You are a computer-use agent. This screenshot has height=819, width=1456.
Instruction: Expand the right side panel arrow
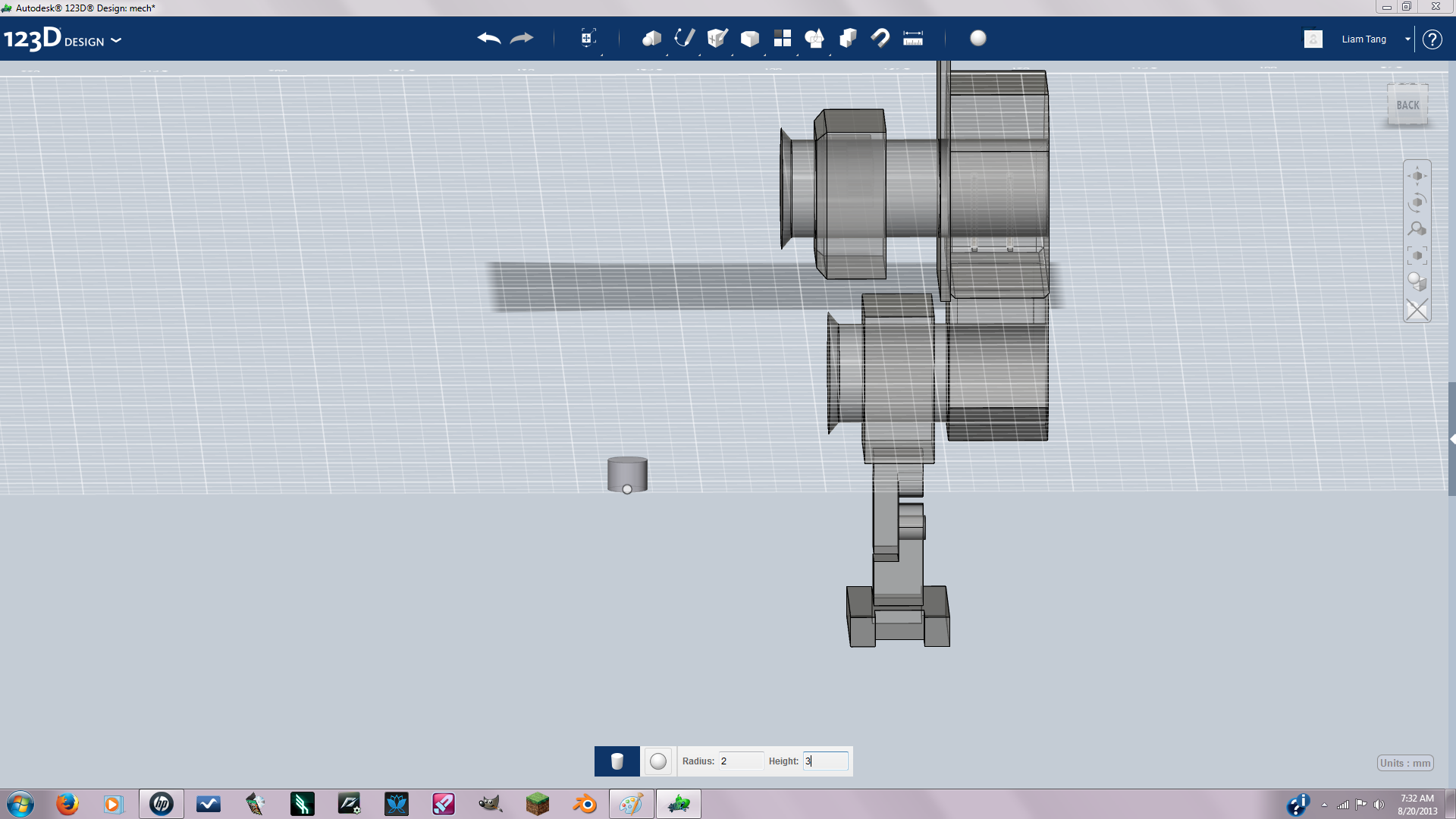[1452, 439]
